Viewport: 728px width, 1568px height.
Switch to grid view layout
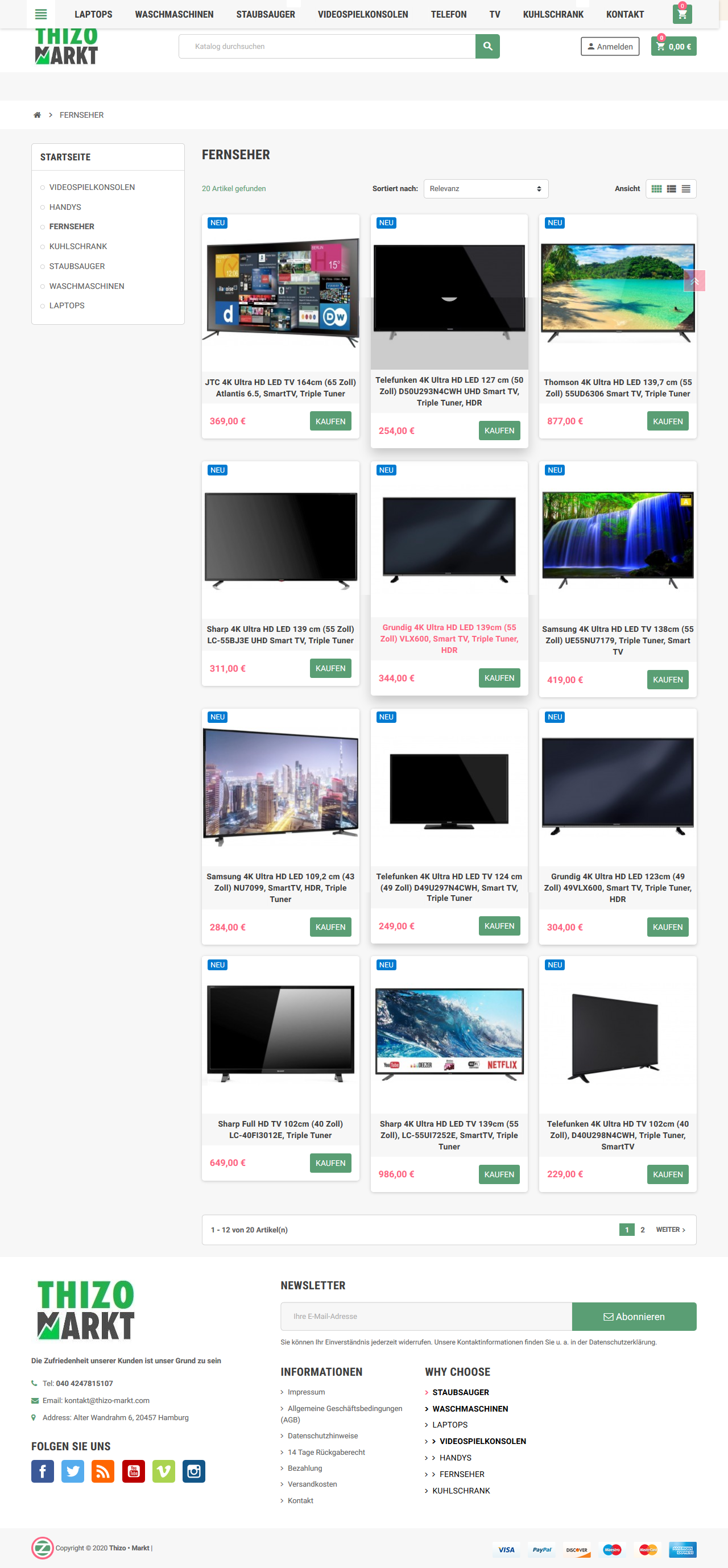coord(656,189)
